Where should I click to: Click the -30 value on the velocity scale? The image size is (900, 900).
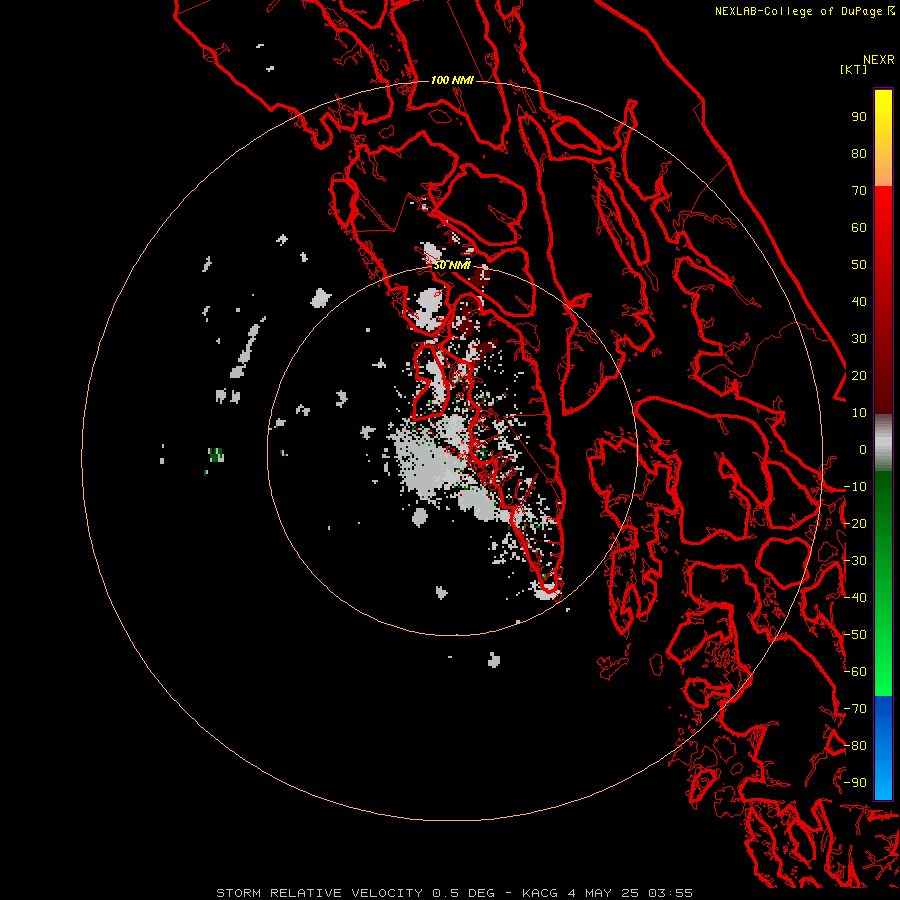click(855, 561)
